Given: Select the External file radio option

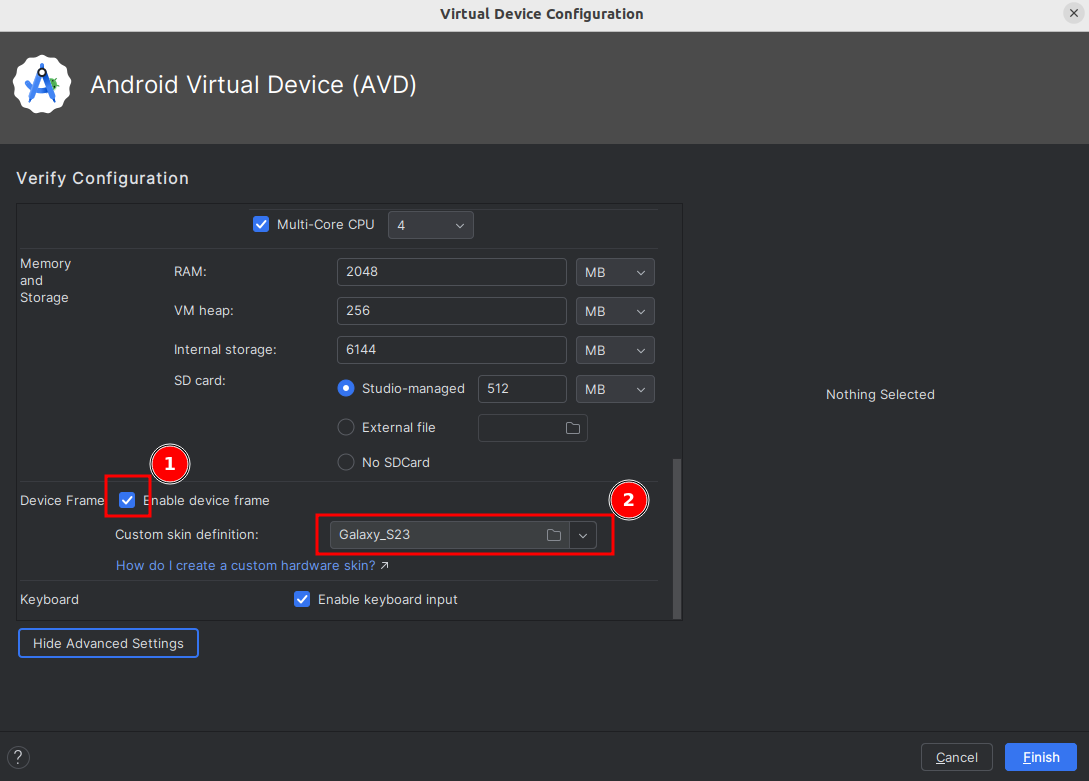Looking at the screenshot, I should [346, 427].
